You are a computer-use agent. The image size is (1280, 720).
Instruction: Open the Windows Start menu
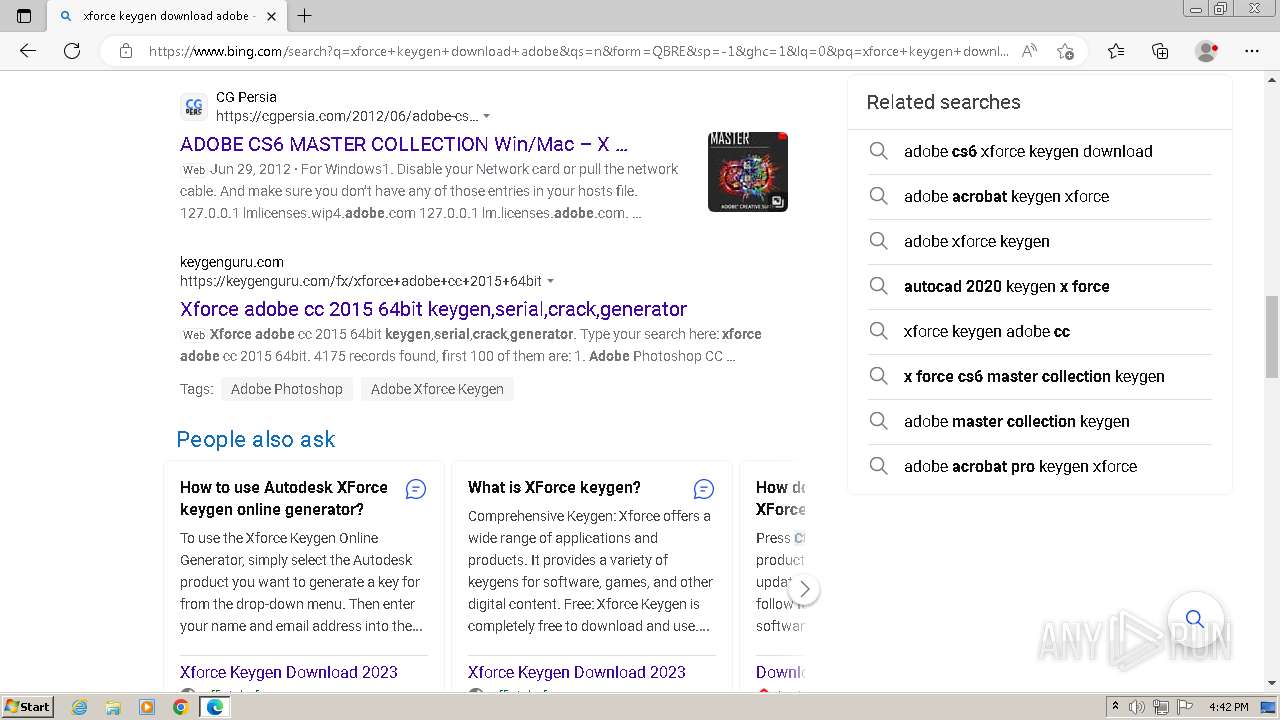point(28,707)
